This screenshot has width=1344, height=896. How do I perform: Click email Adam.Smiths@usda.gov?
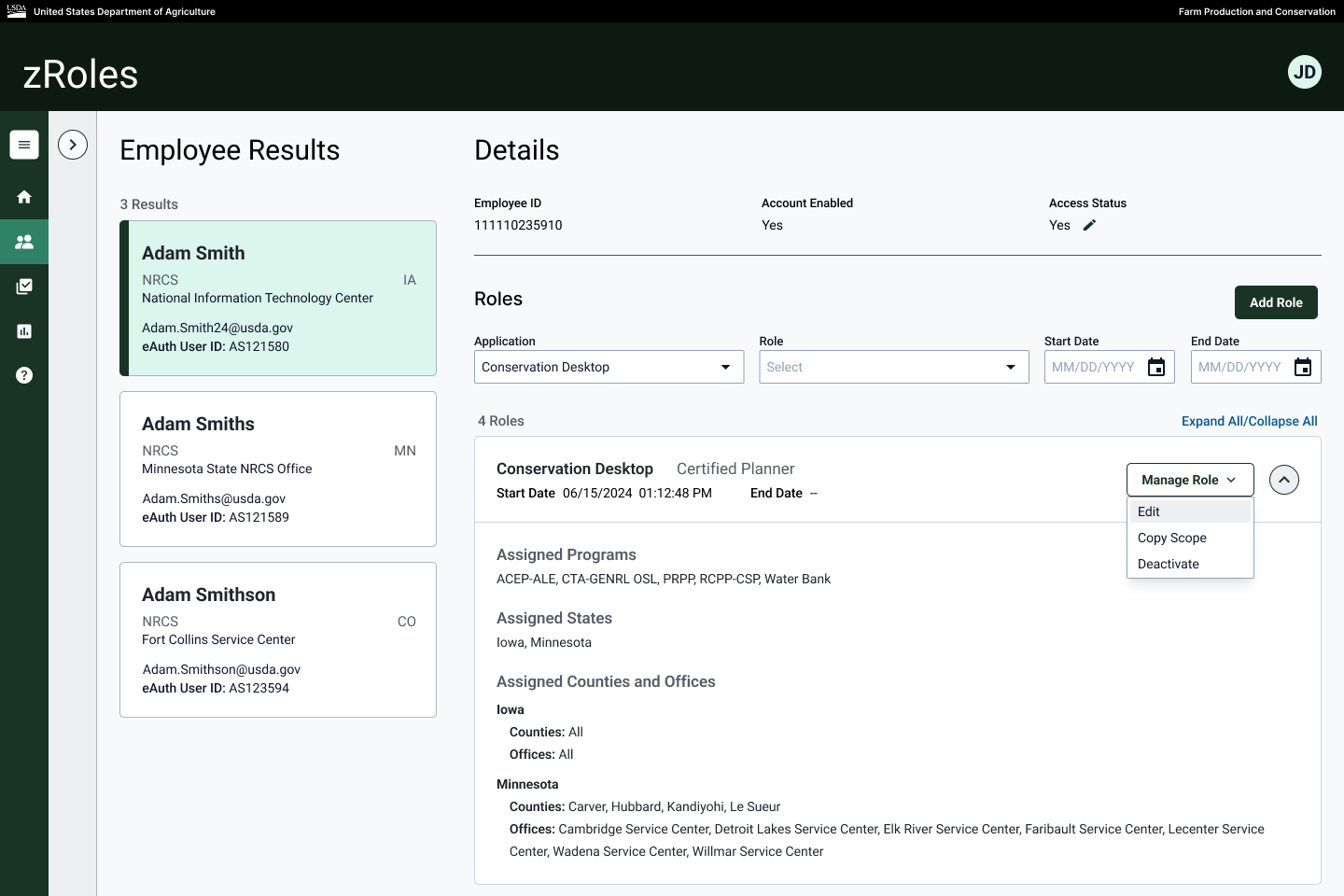coord(214,498)
